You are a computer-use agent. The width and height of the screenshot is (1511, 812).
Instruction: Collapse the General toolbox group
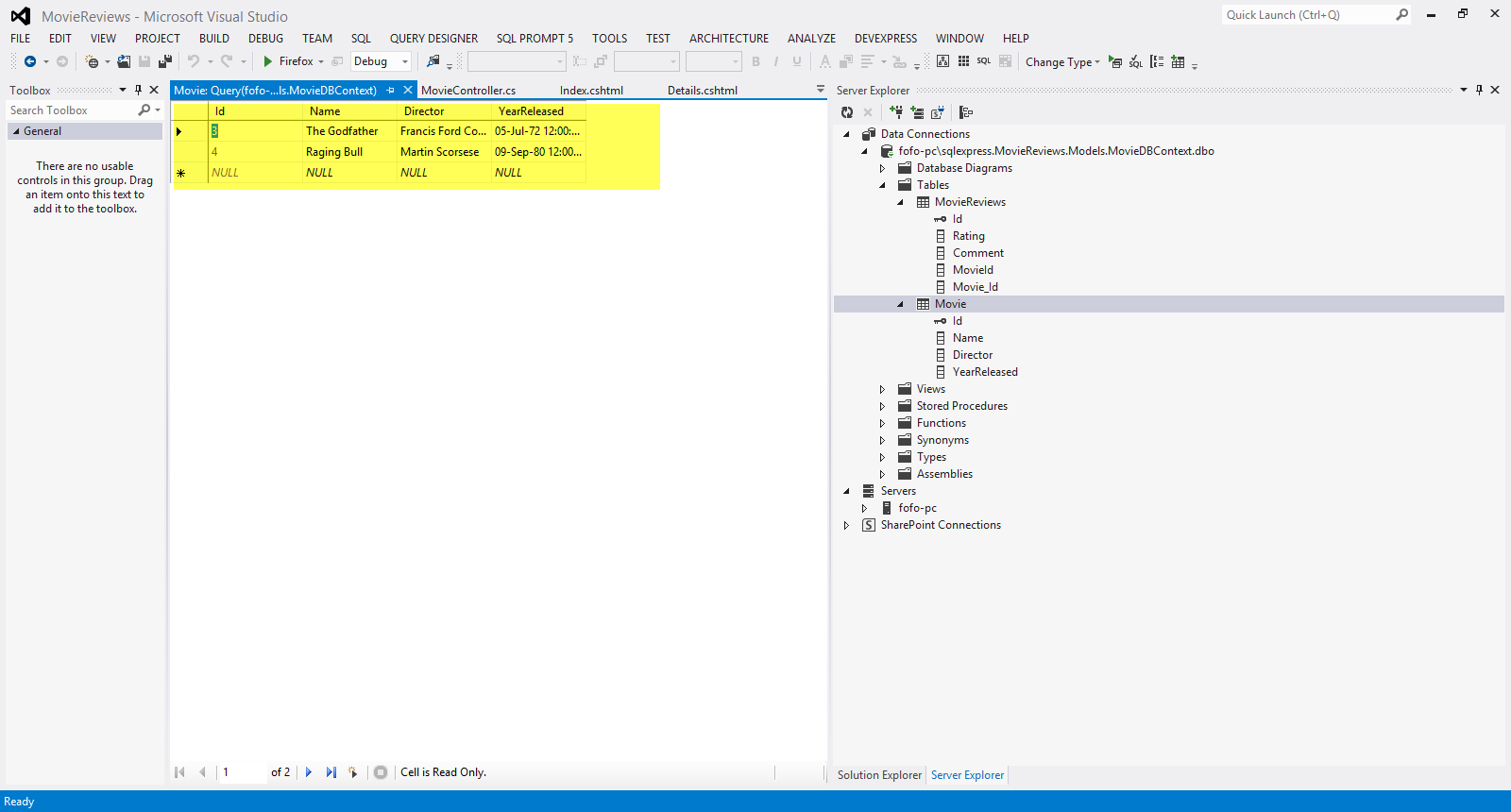tap(16, 131)
